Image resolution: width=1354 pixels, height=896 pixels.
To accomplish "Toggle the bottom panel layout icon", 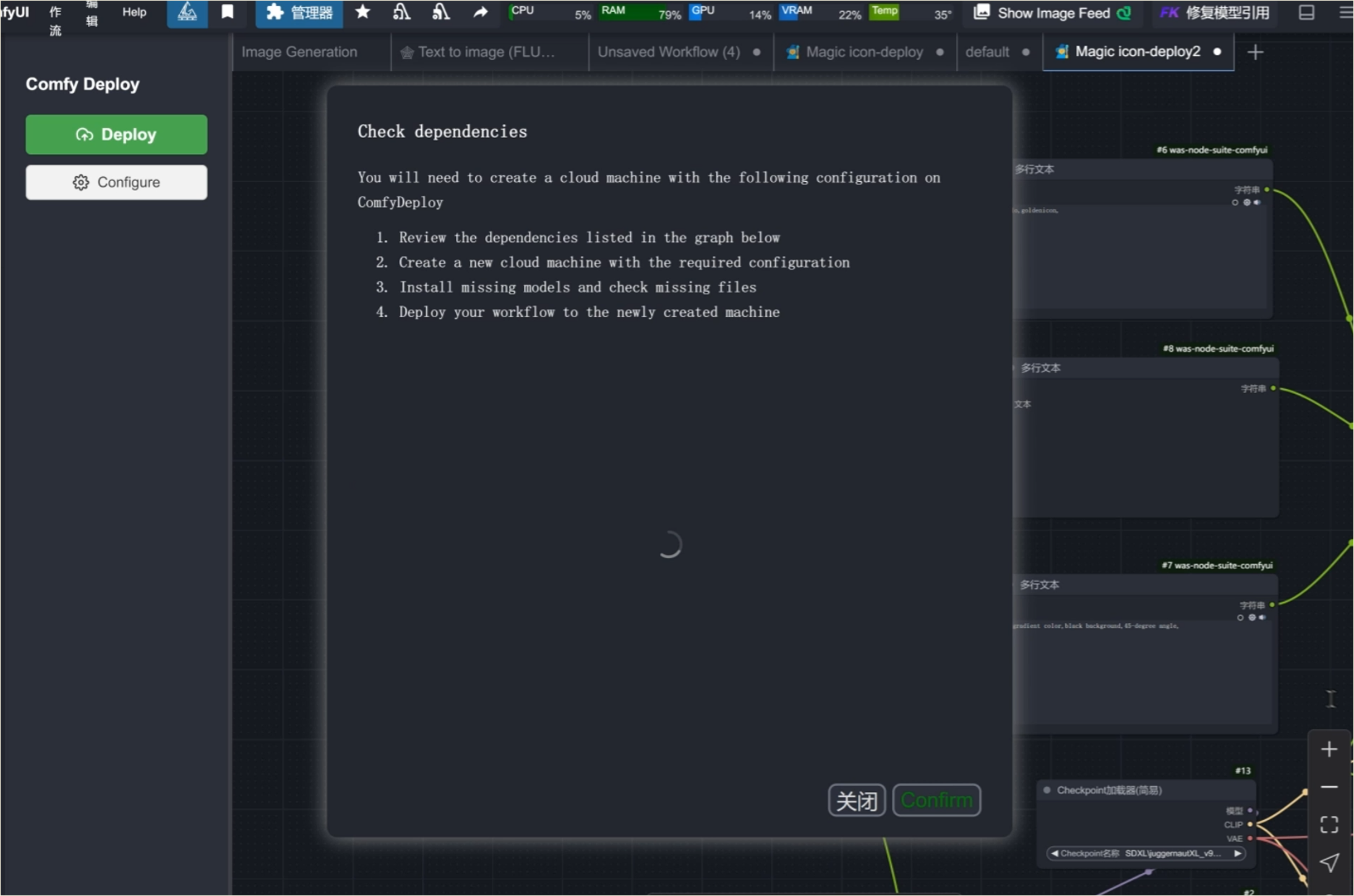I will 1306,12.
